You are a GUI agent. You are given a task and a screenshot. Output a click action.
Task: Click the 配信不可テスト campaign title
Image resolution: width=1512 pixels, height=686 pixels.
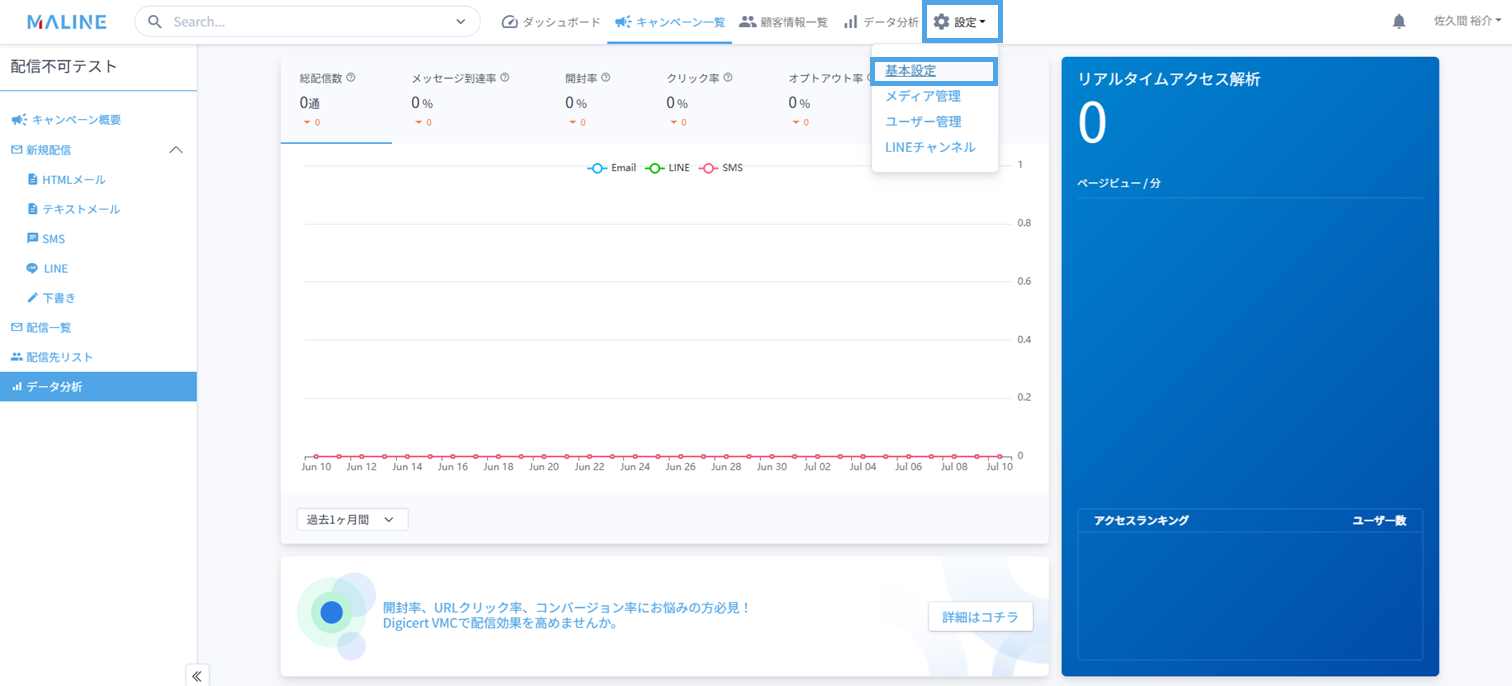(64, 67)
